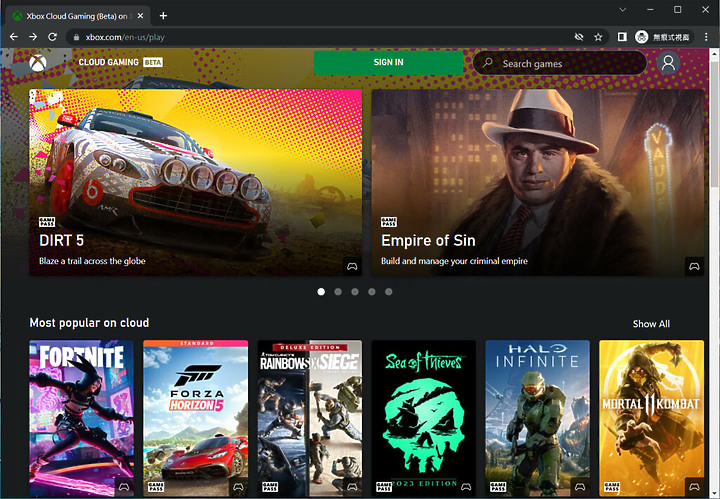720x499 pixels.
Task: Select fourth carousel page dot
Action: click(372, 292)
